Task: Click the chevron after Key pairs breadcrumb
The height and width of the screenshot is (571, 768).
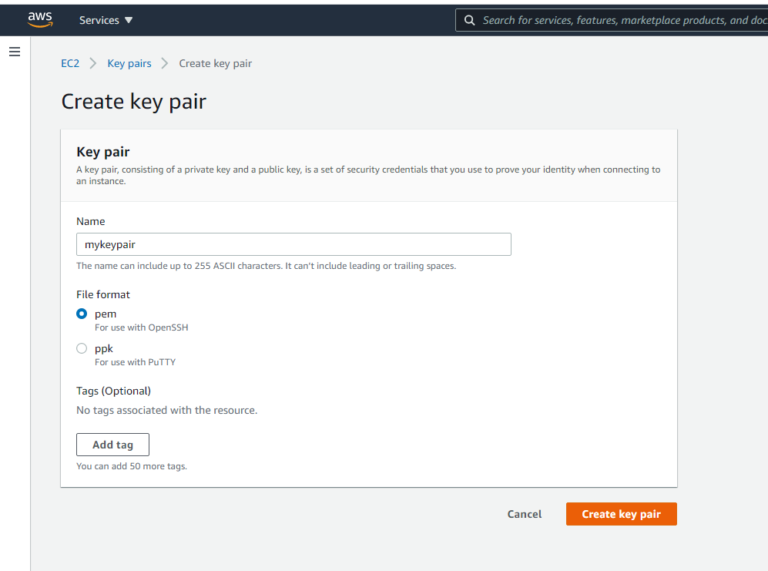Action: [165, 63]
